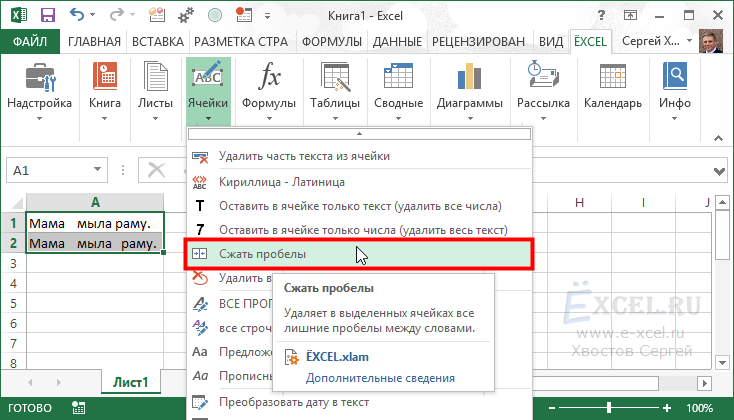Image resolution: width=734 pixels, height=420 pixels.
Task: Choose Оставить в ячейке только числа
Action: click(359, 230)
